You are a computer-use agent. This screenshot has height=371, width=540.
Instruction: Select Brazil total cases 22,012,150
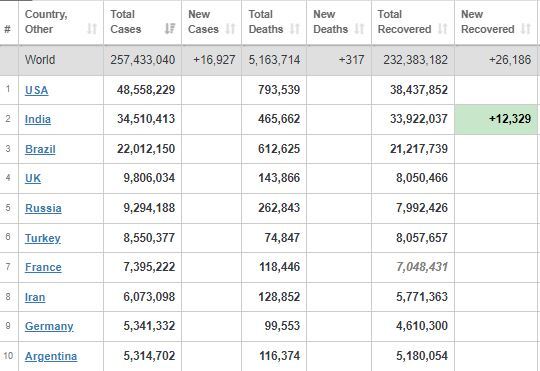pos(146,149)
